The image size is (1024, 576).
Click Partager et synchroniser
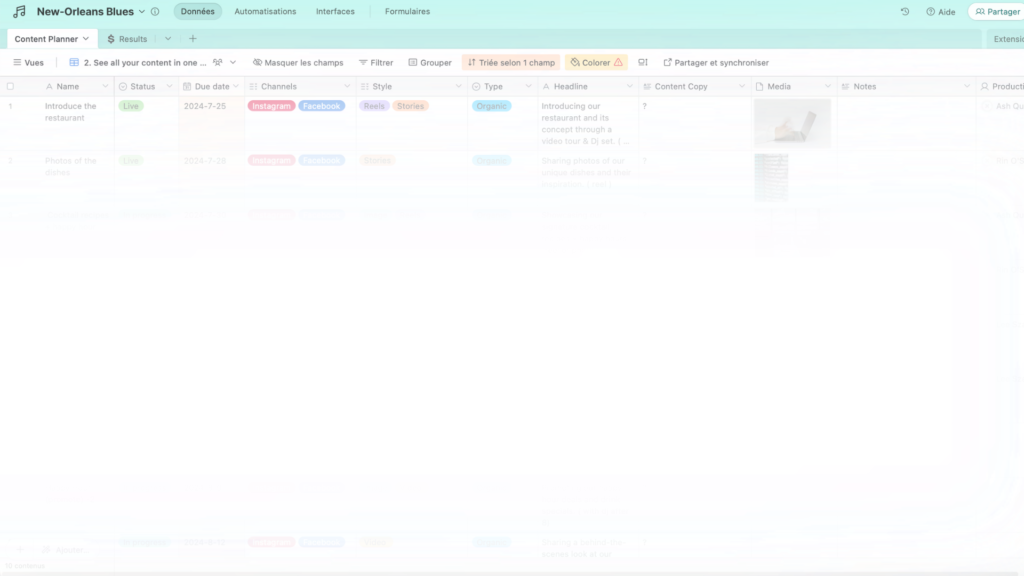click(716, 62)
